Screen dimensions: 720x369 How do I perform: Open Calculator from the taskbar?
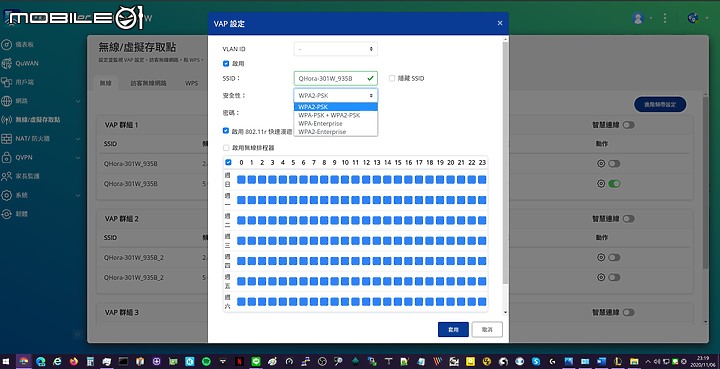pos(90,362)
